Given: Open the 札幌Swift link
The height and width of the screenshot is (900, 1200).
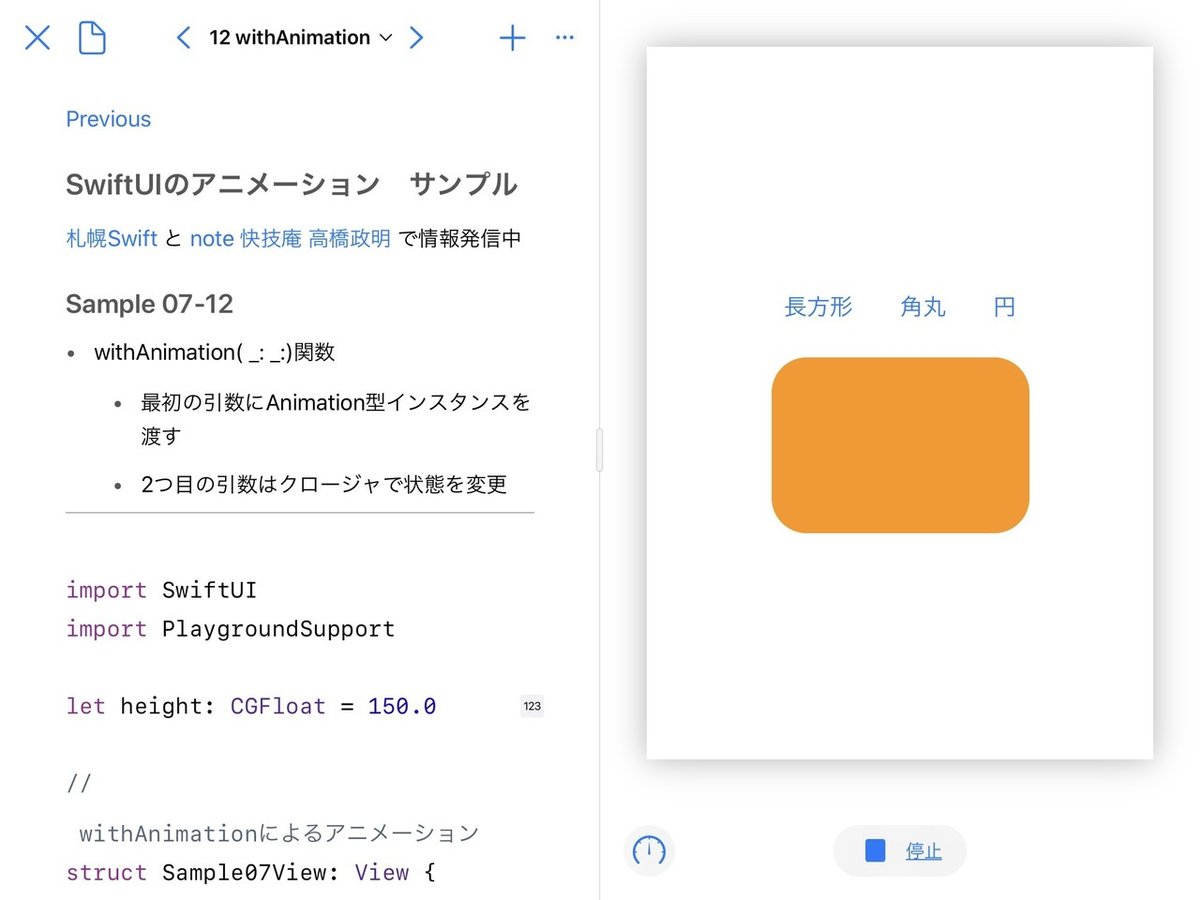Looking at the screenshot, I should [x=111, y=238].
